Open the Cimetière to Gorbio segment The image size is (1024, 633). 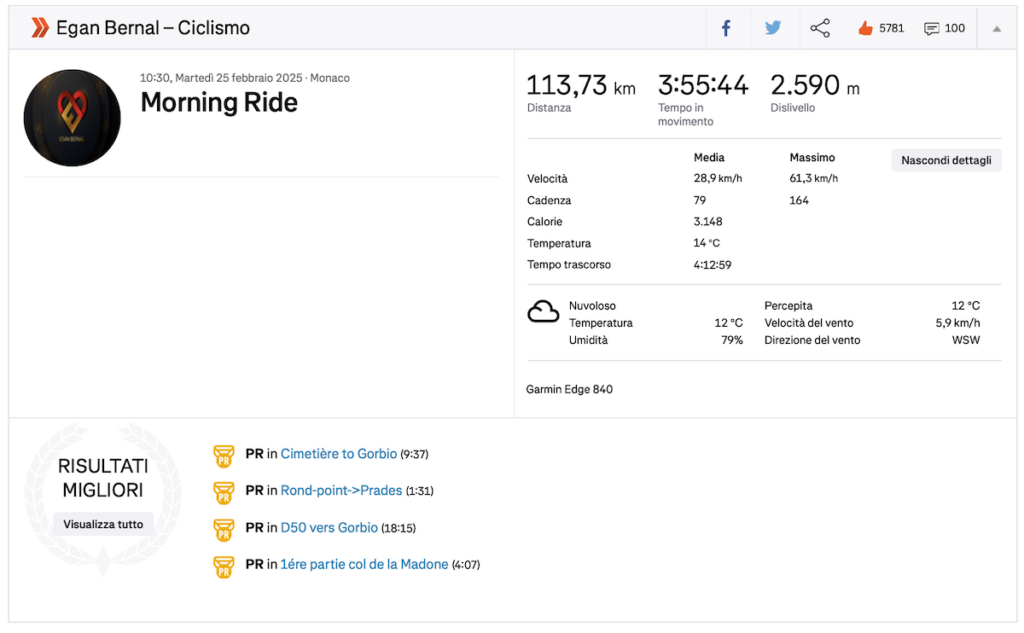[x=339, y=454]
